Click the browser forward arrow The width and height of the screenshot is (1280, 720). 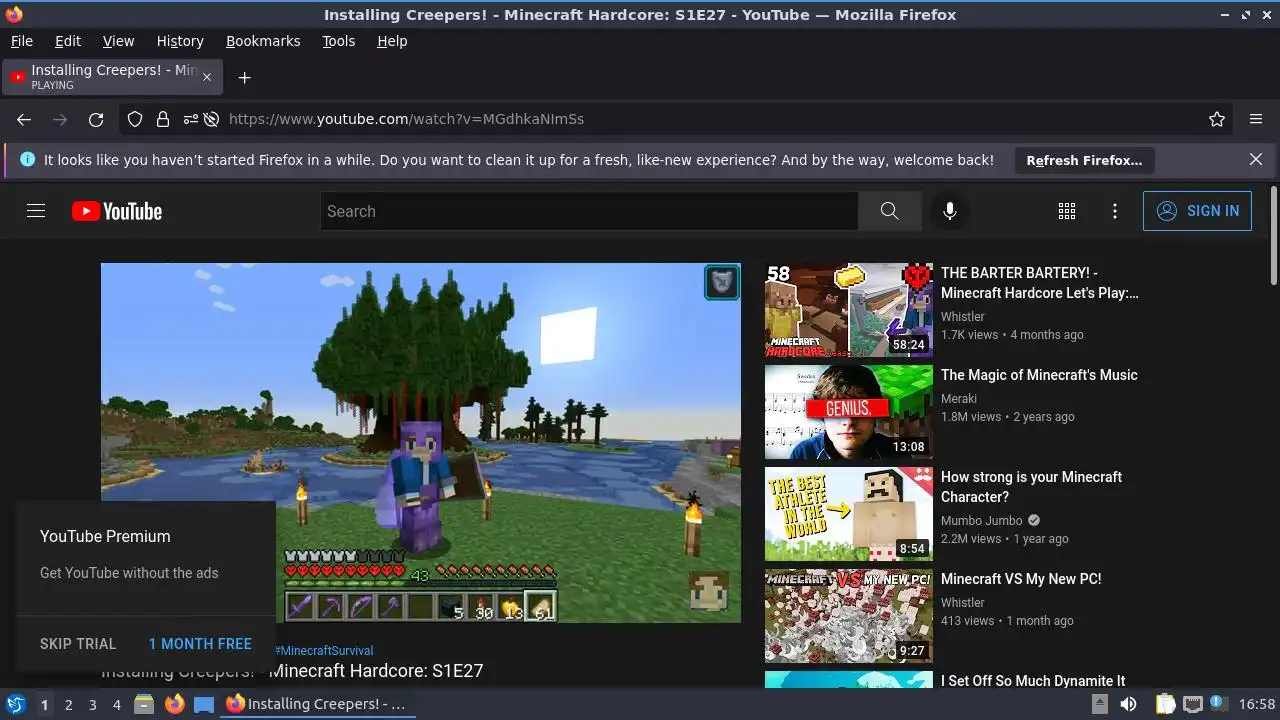[x=60, y=119]
